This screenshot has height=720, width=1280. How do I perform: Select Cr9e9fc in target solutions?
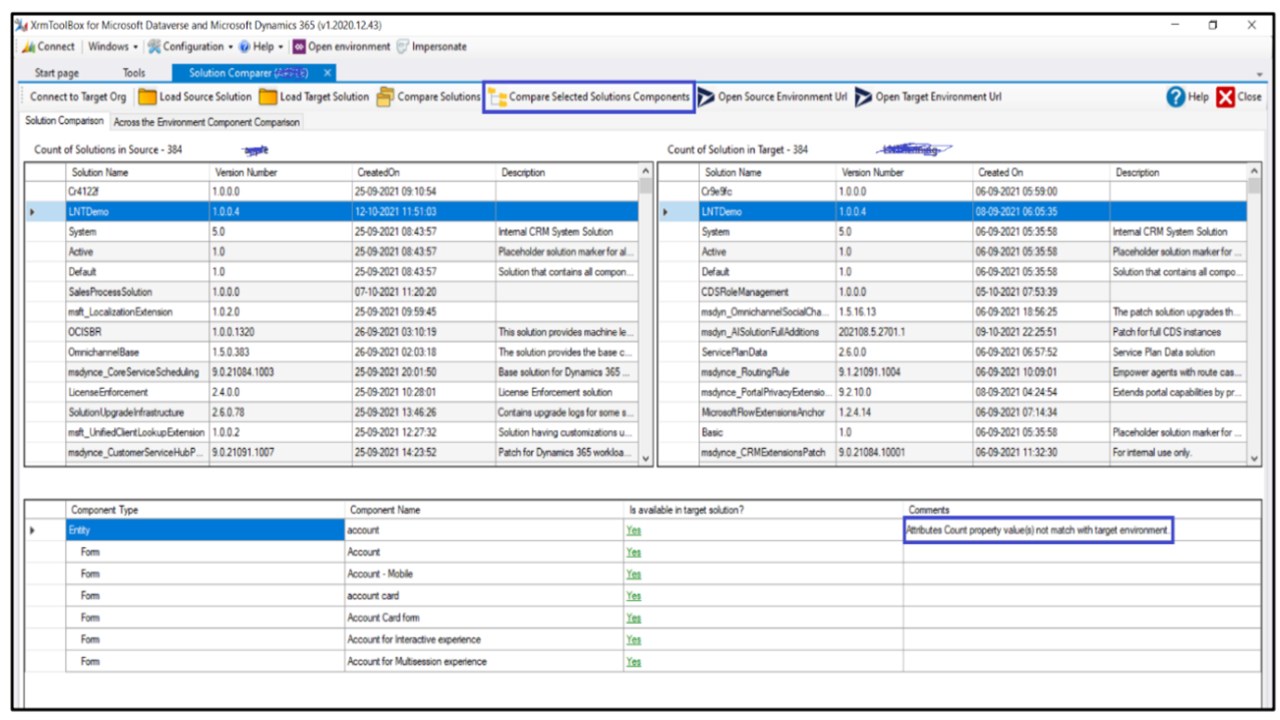tap(953, 191)
